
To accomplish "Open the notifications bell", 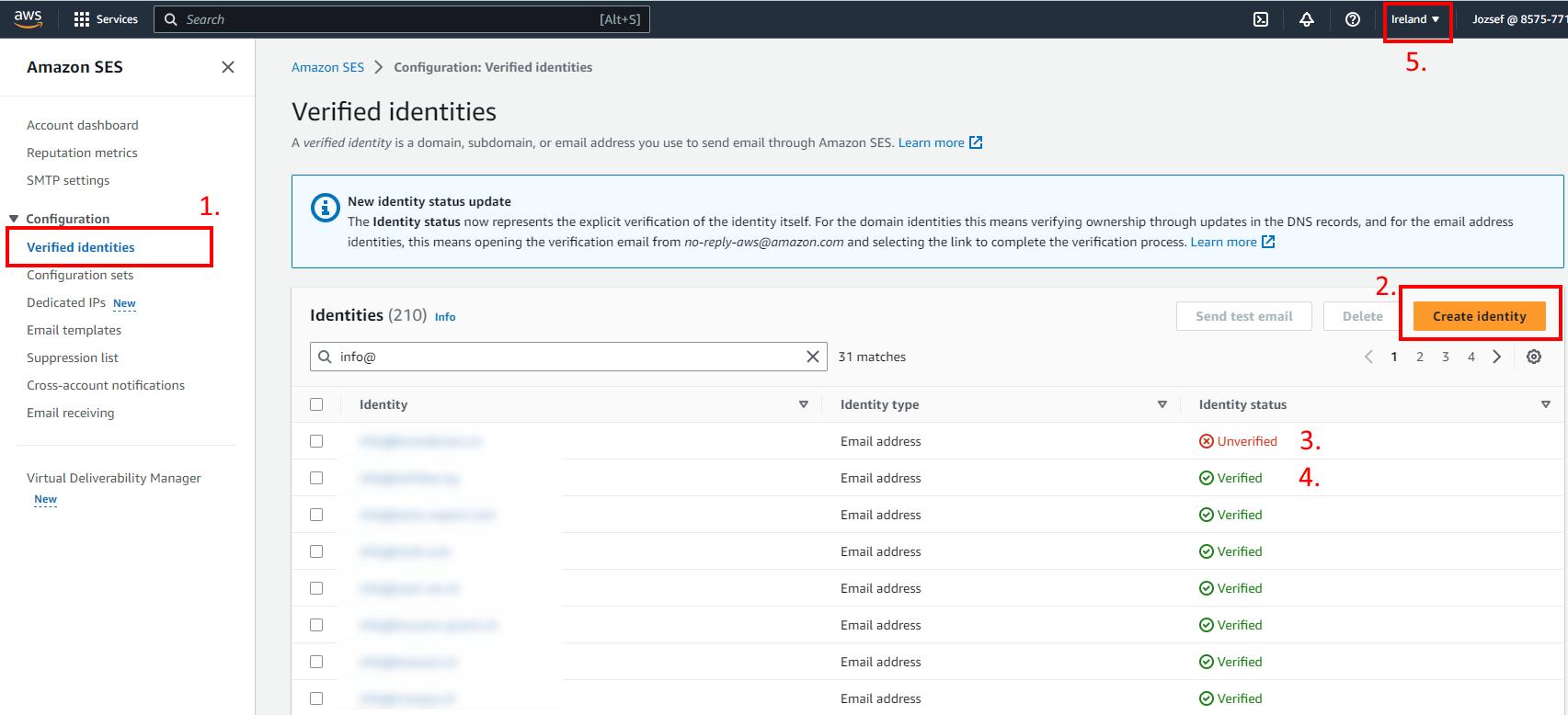I will pyautogui.click(x=1306, y=19).
